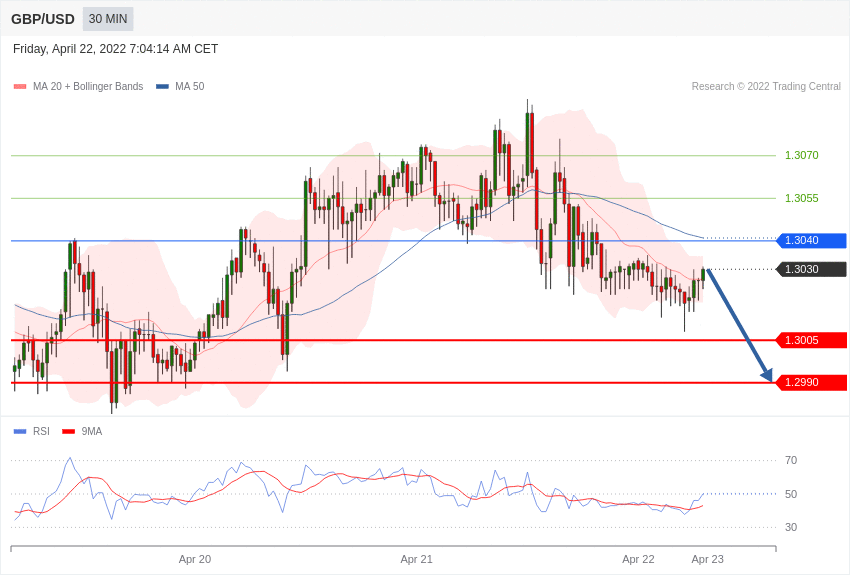Click the date and time text
The image size is (850, 576).
point(115,49)
